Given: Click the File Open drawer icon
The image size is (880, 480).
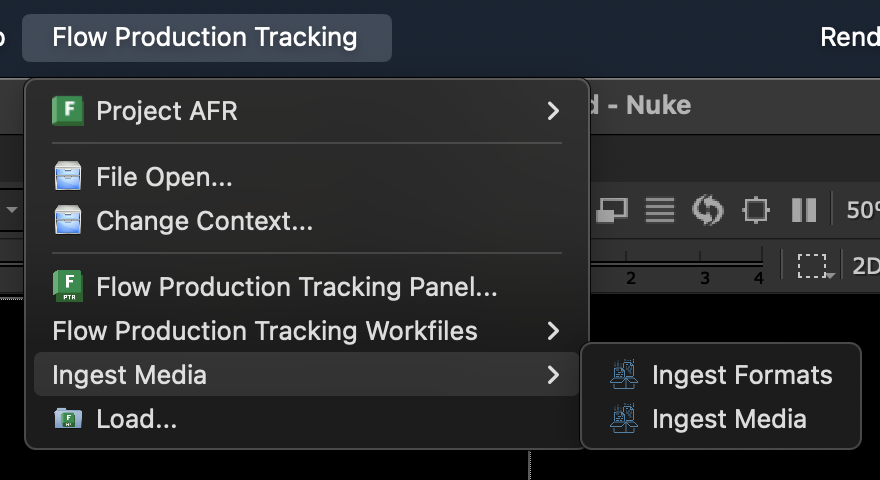Looking at the screenshot, I should (x=68, y=178).
